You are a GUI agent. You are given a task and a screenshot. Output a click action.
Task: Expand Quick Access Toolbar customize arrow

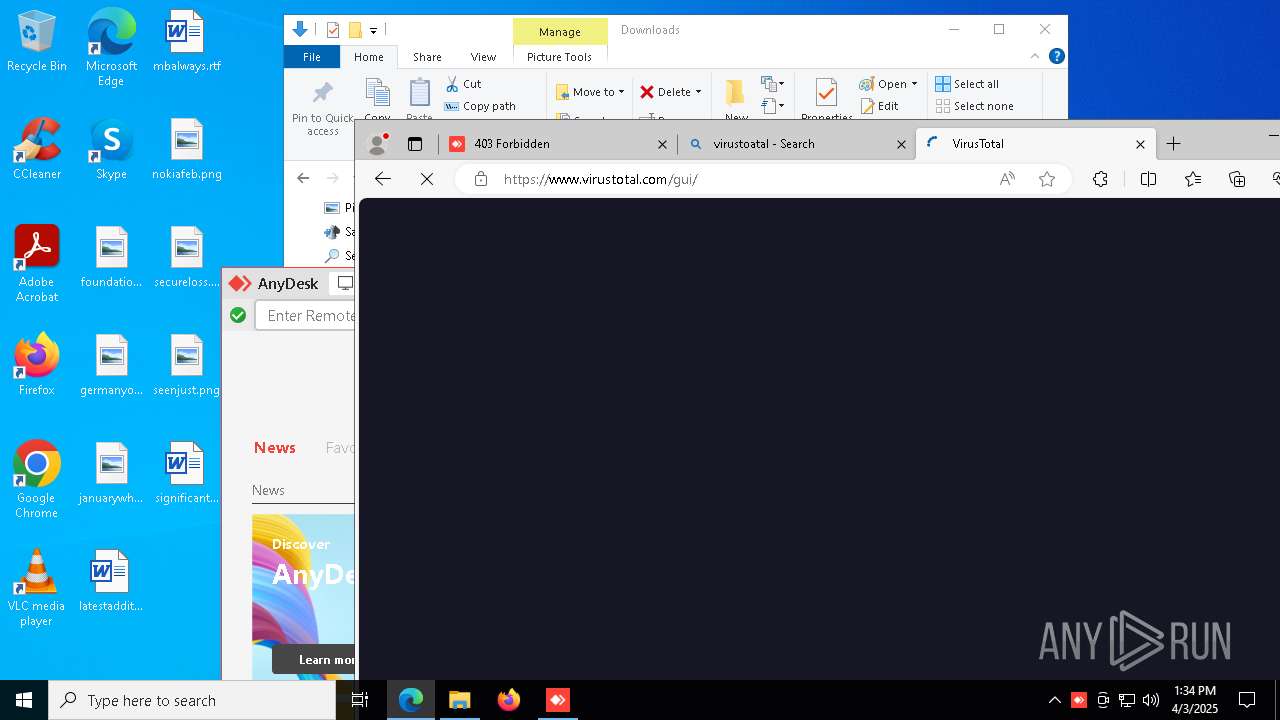click(x=373, y=30)
